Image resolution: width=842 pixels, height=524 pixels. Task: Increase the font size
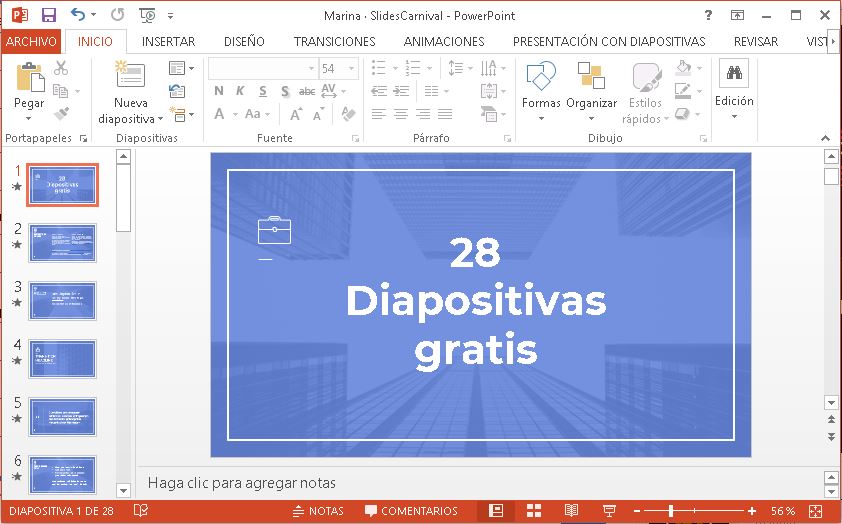point(296,114)
